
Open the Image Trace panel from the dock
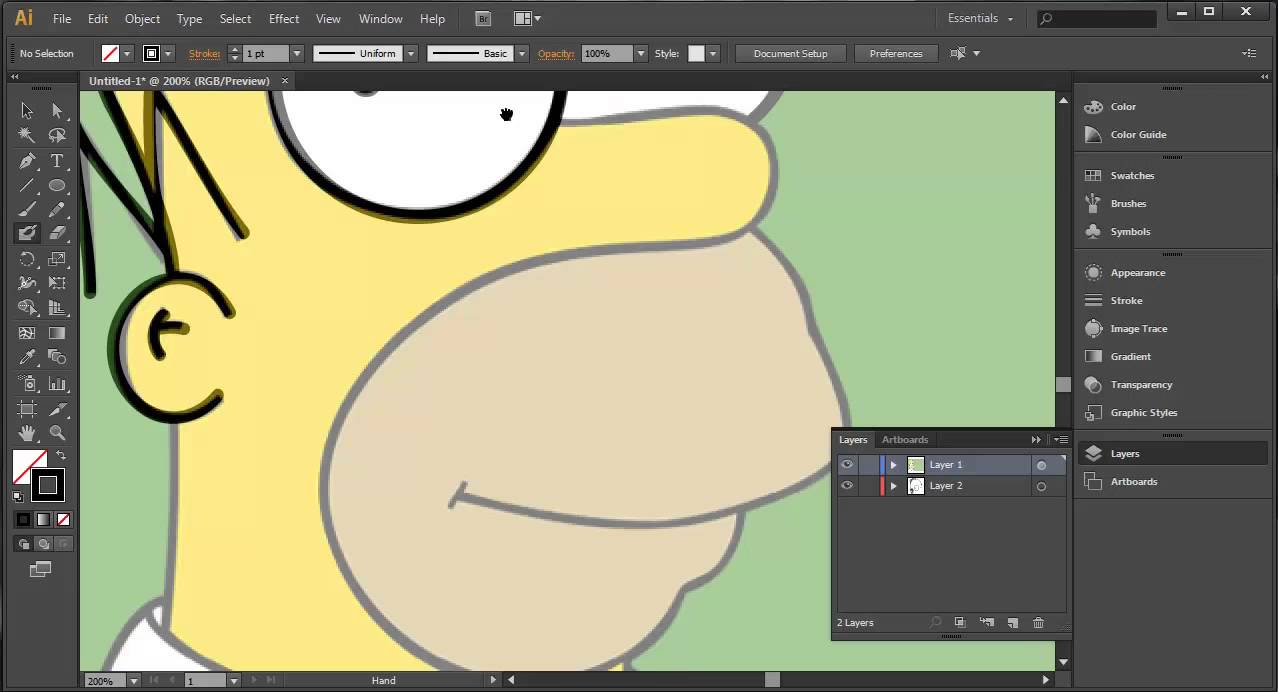coord(1138,328)
